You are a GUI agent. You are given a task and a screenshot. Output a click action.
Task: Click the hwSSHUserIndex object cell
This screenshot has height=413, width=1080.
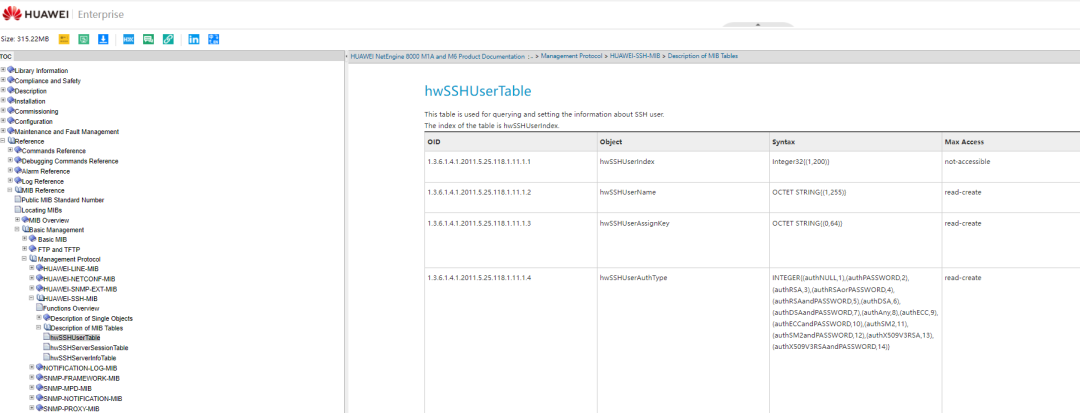[683, 167]
